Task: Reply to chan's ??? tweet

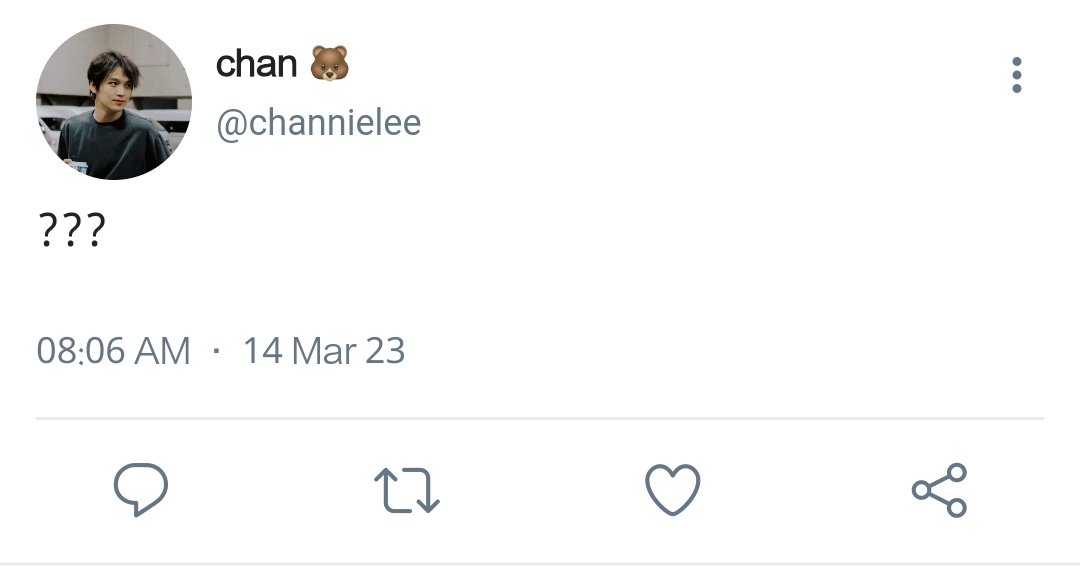Action: tap(141, 490)
